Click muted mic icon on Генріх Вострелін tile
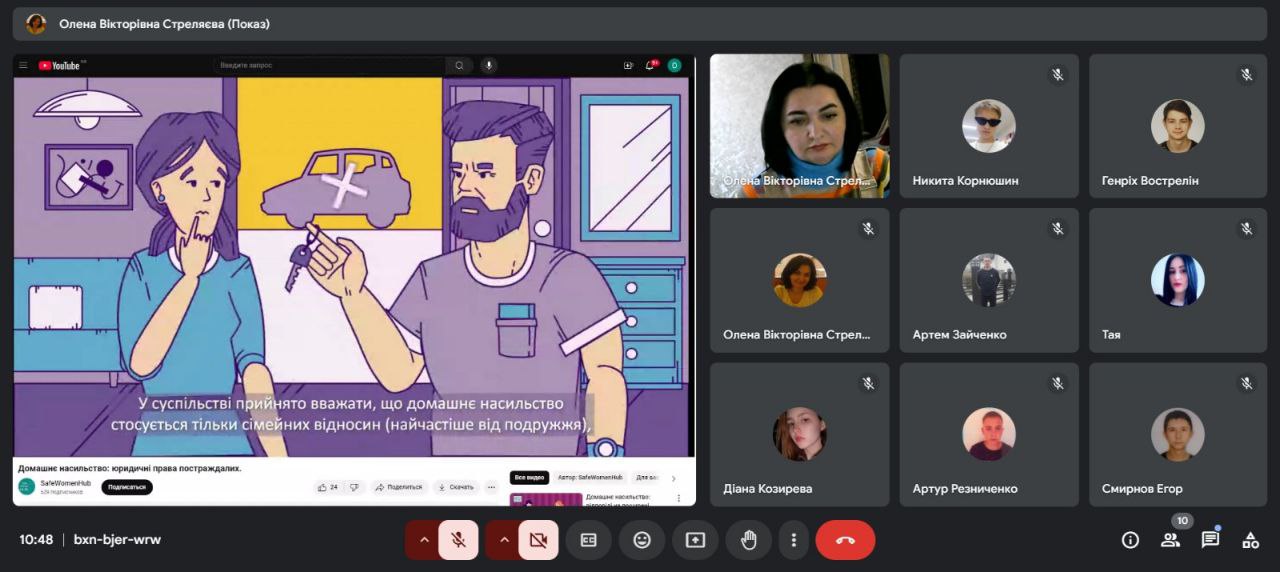 pyautogui.click(x=1247, y=75)
